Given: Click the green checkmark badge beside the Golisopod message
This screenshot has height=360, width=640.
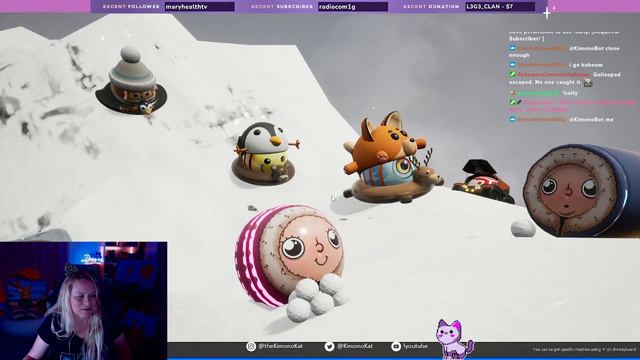Looking at the screenshot, I should pyautogui.click(x=513, y=75).
